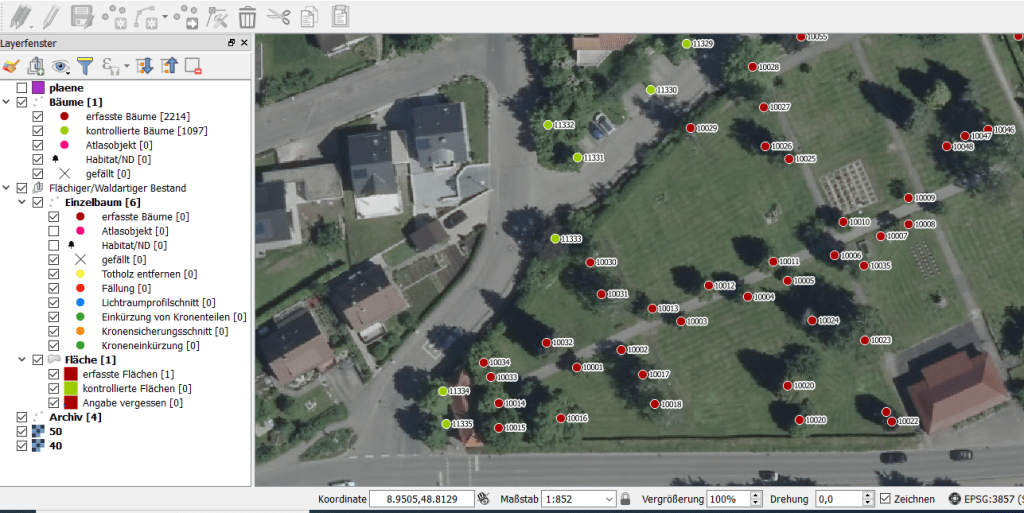
Task: Open the Maßstab scale dropdown
Action: point(608,499)
